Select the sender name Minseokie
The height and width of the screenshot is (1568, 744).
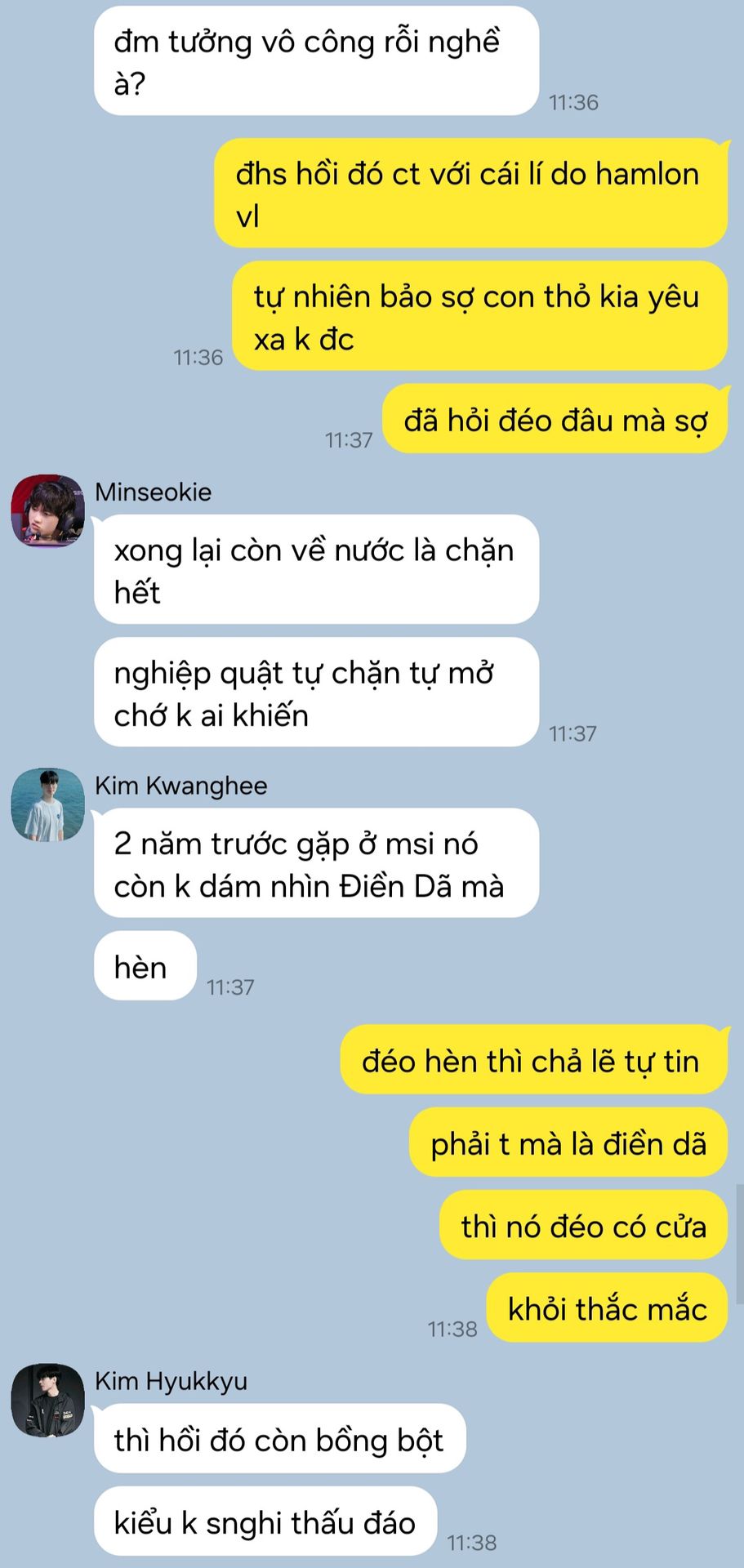(x=153, y=492)
